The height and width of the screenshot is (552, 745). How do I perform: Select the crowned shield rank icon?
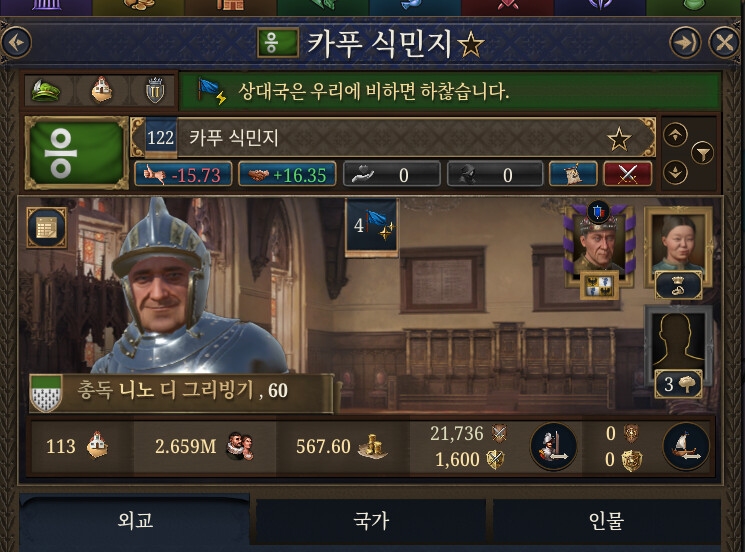[155, 90]
